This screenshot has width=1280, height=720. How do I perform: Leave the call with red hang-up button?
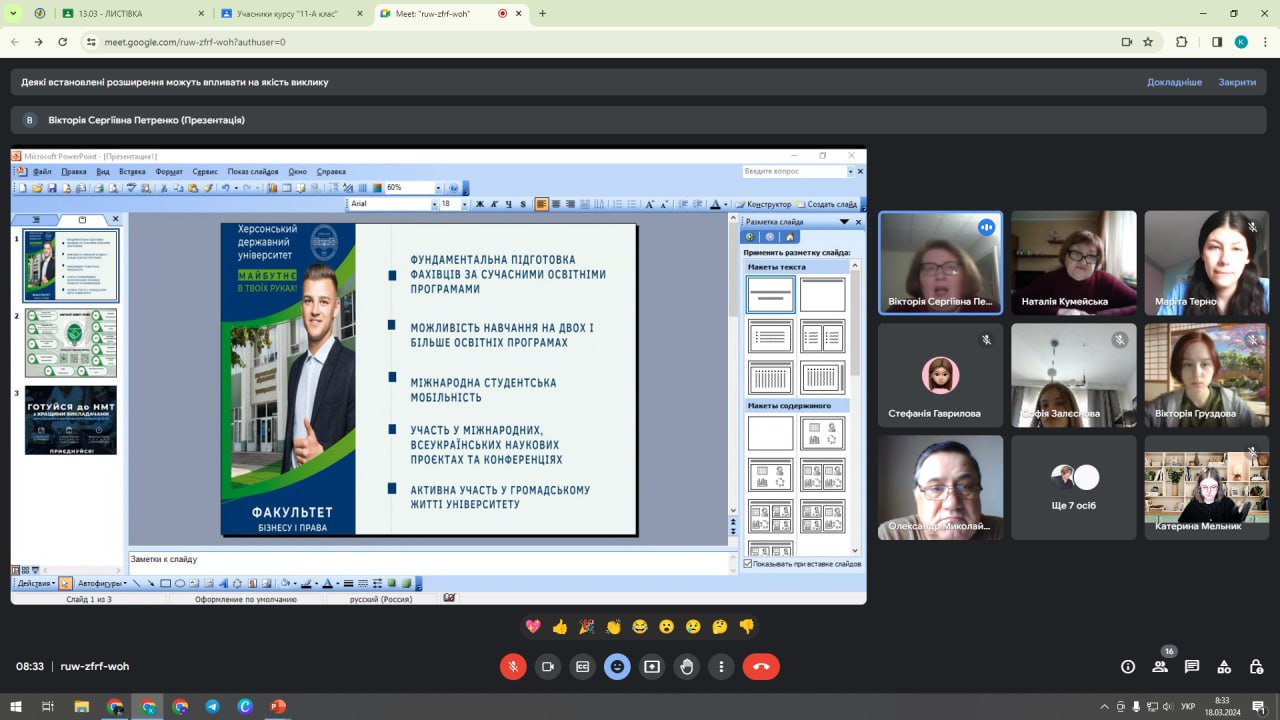pos(762,667)
